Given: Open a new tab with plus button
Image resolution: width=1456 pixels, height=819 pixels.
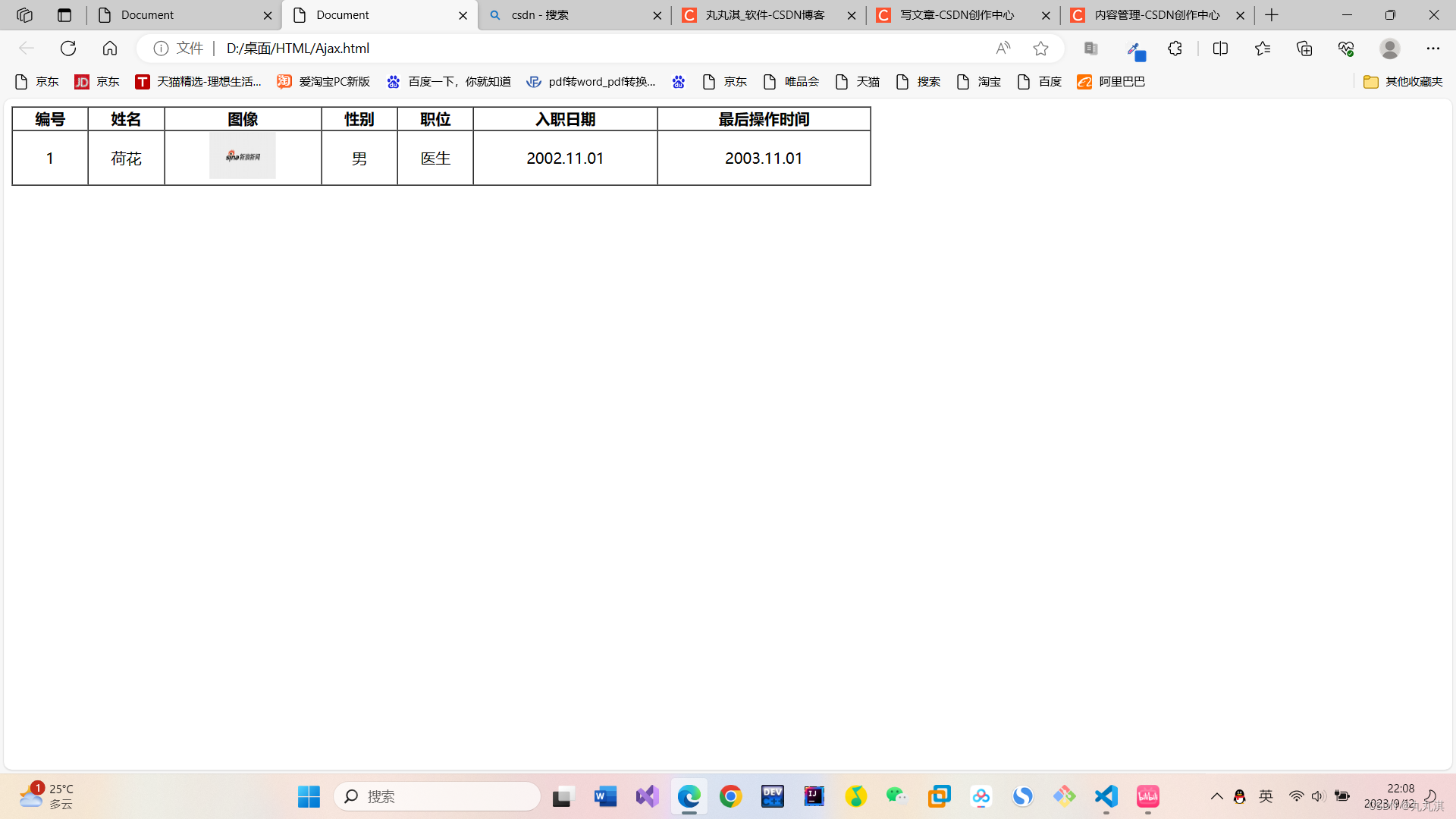Looking at the screenshot, I should (x=1272, y=15).
